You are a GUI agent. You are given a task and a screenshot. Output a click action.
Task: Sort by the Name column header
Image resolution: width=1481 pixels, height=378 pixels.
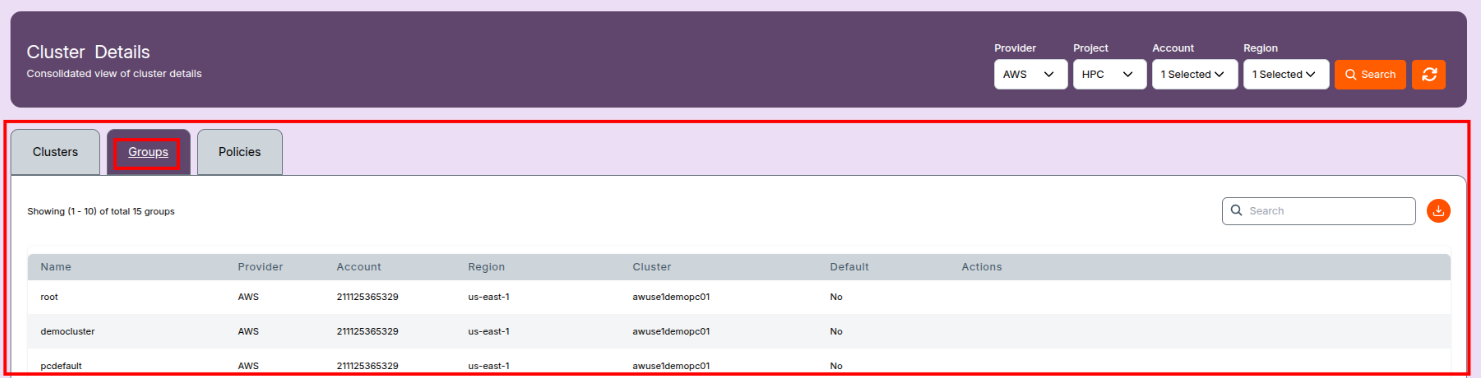tap(56, 267)
